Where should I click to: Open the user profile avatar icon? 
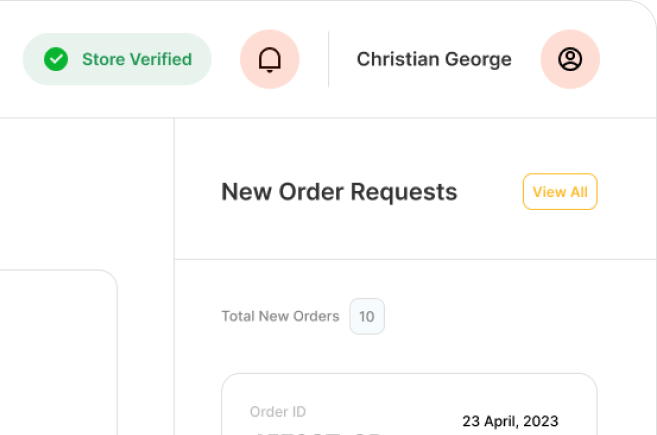[x=570, y=59]
